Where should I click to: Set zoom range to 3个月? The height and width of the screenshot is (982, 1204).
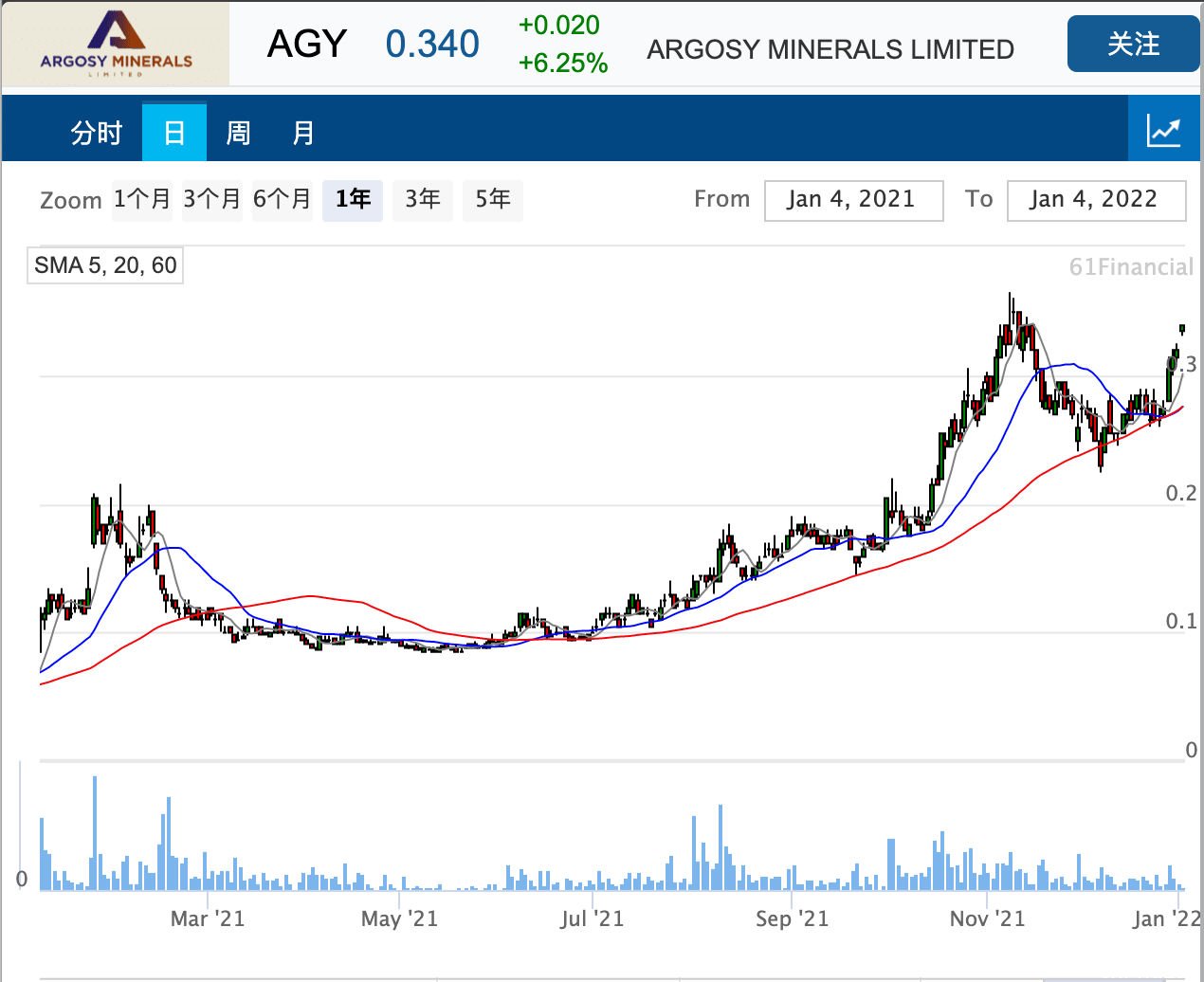point(212,199)
